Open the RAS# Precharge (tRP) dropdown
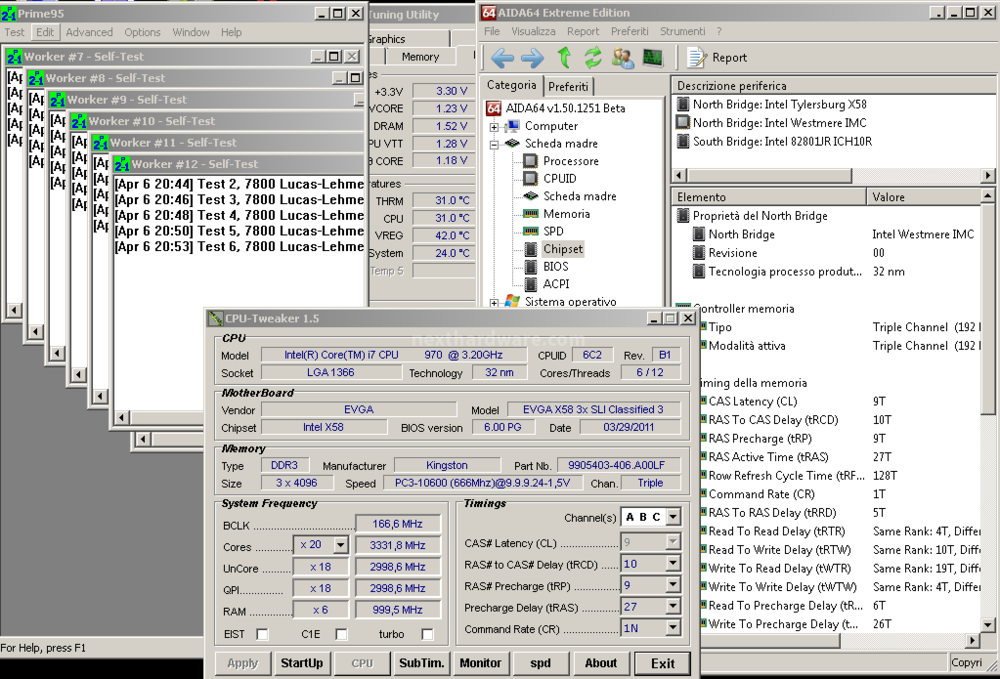The height and width of the screenshot is (679, 1000). pyautogui.click(x=673, y=585)
